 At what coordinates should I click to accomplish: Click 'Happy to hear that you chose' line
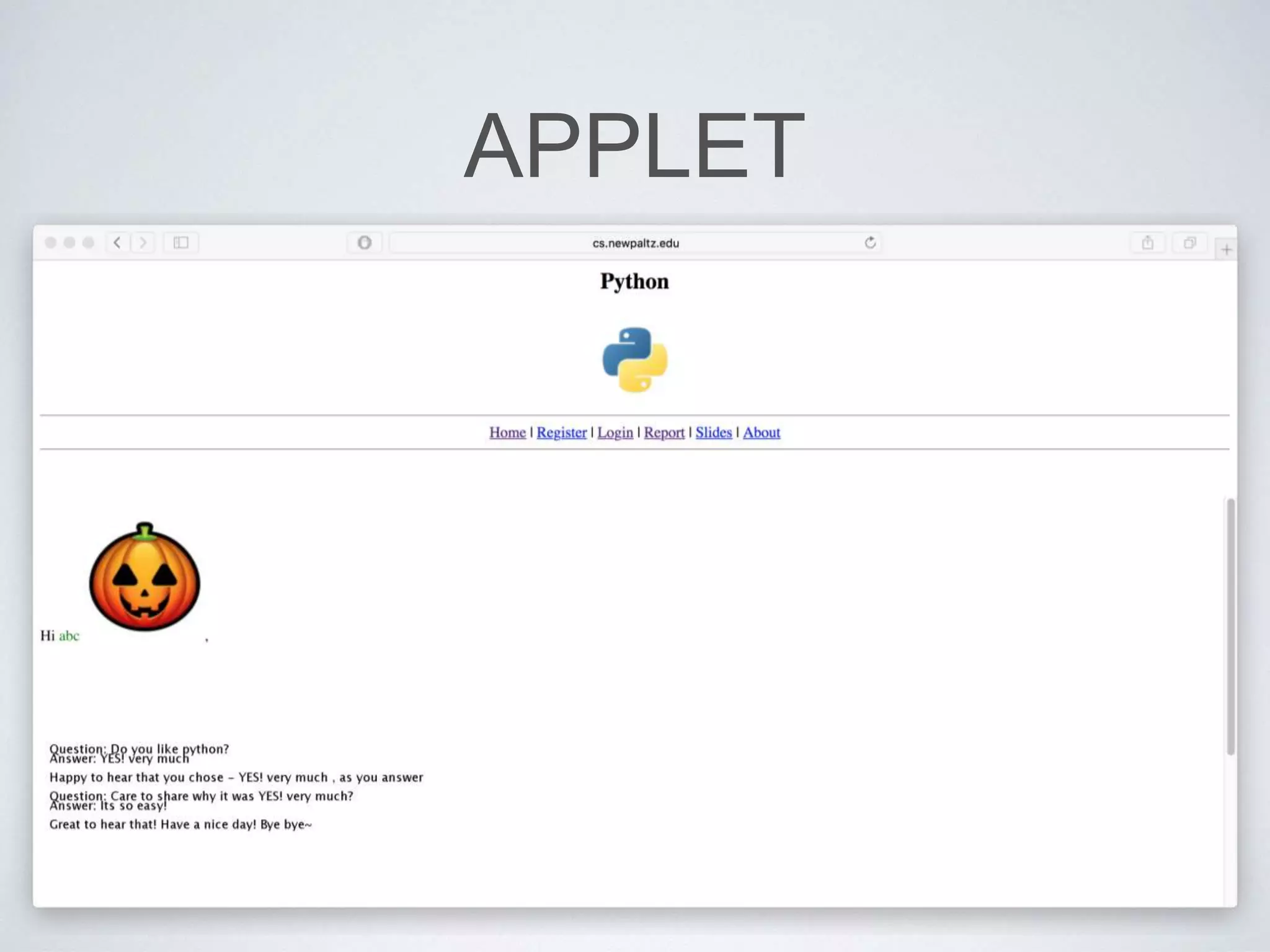tap(236, 777)
